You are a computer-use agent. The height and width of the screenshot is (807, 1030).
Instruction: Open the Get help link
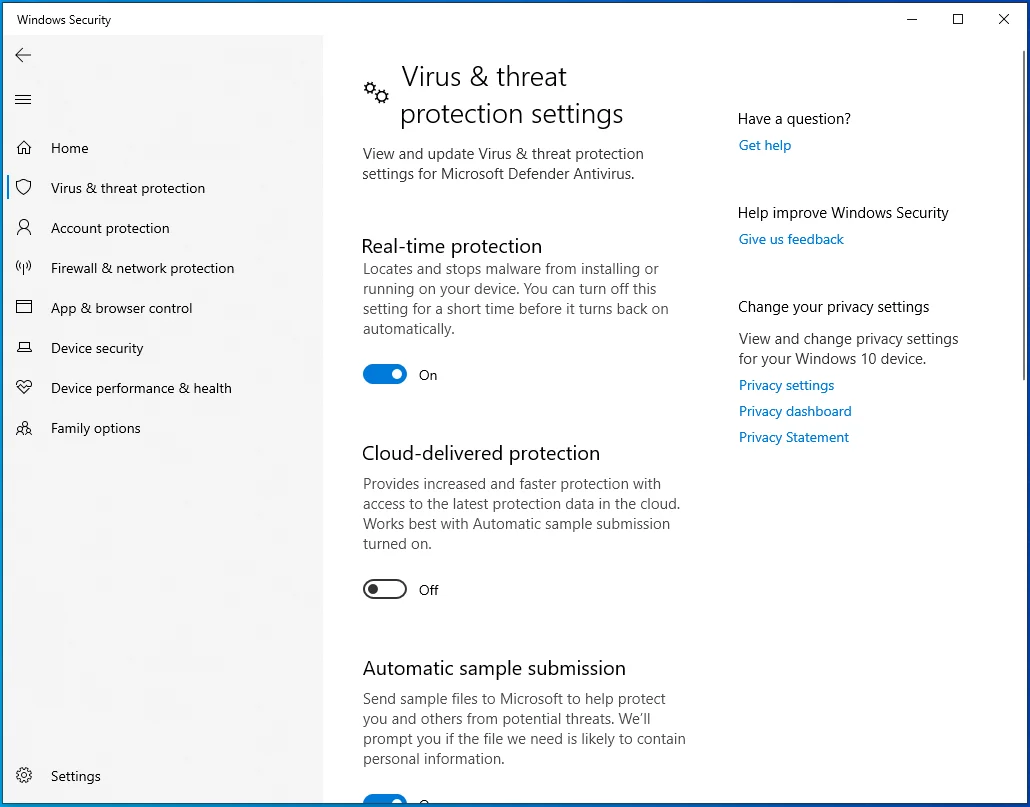(x=765, y=145)
